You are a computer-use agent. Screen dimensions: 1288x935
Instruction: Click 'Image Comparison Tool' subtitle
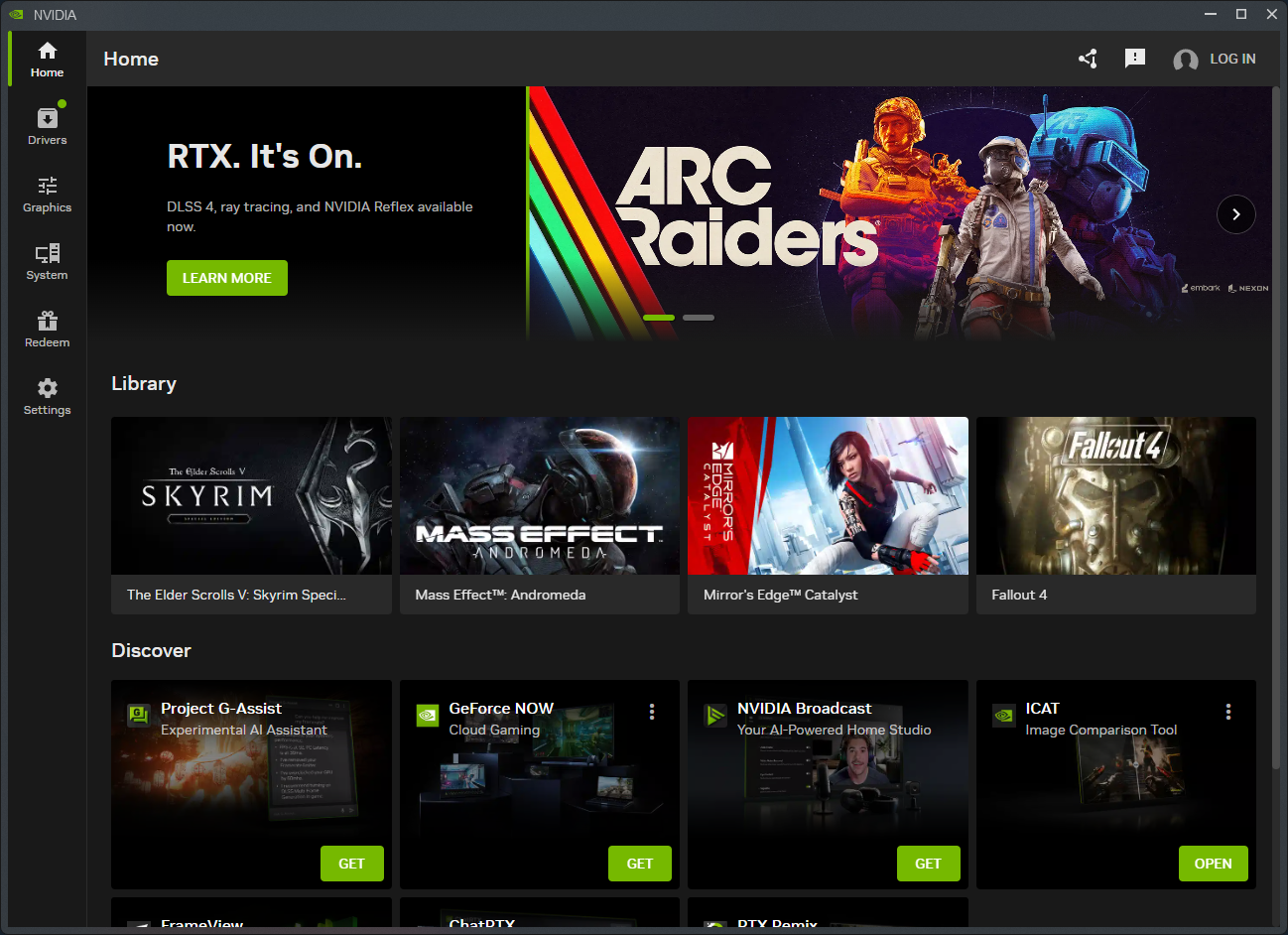[x=1101, y=730]
